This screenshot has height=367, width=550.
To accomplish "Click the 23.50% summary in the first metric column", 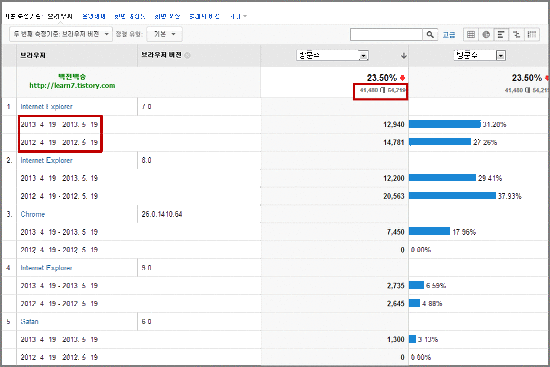I will pos(382,78).
